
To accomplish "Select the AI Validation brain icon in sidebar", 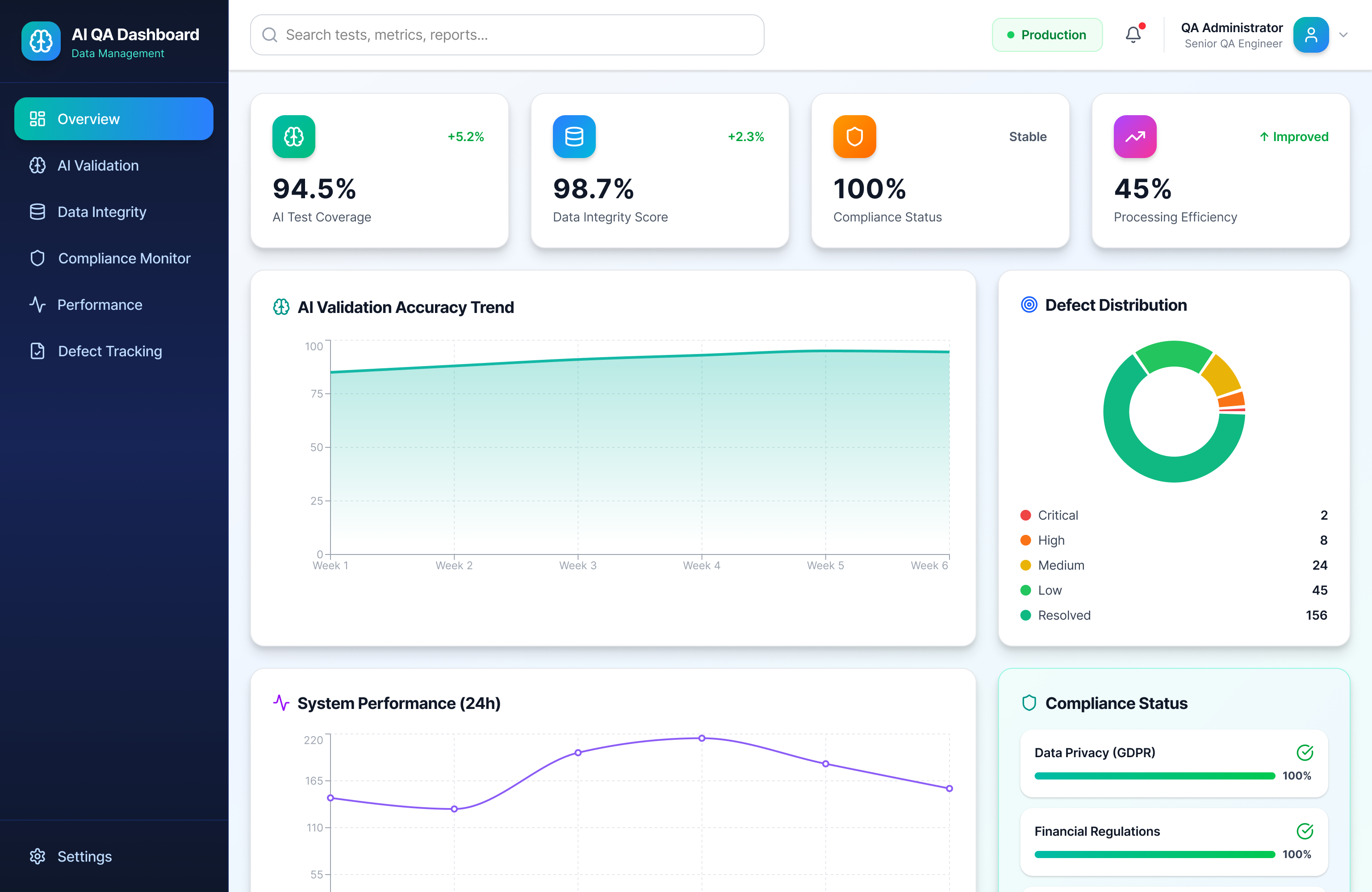I will [37, 165].
